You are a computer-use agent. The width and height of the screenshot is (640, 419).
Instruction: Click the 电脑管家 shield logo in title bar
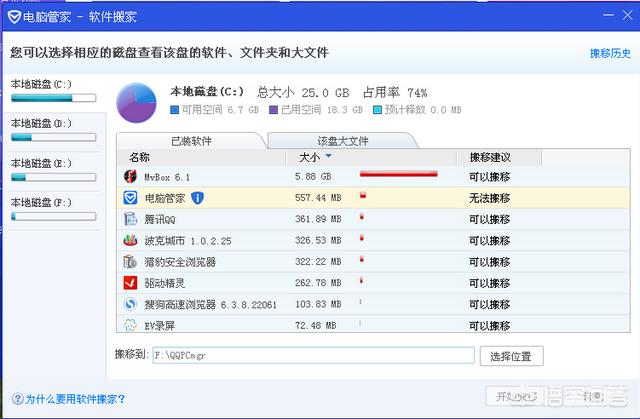coord(14,17)
